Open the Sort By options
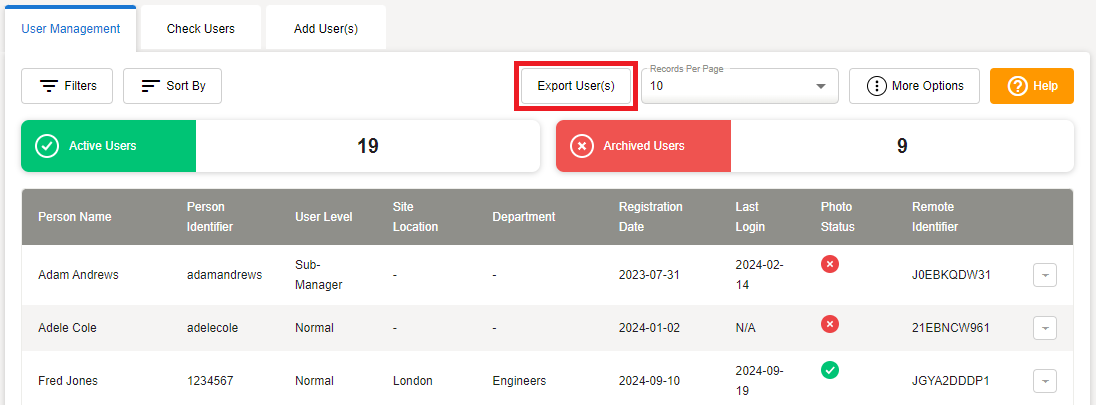 [x=172, y=86]
